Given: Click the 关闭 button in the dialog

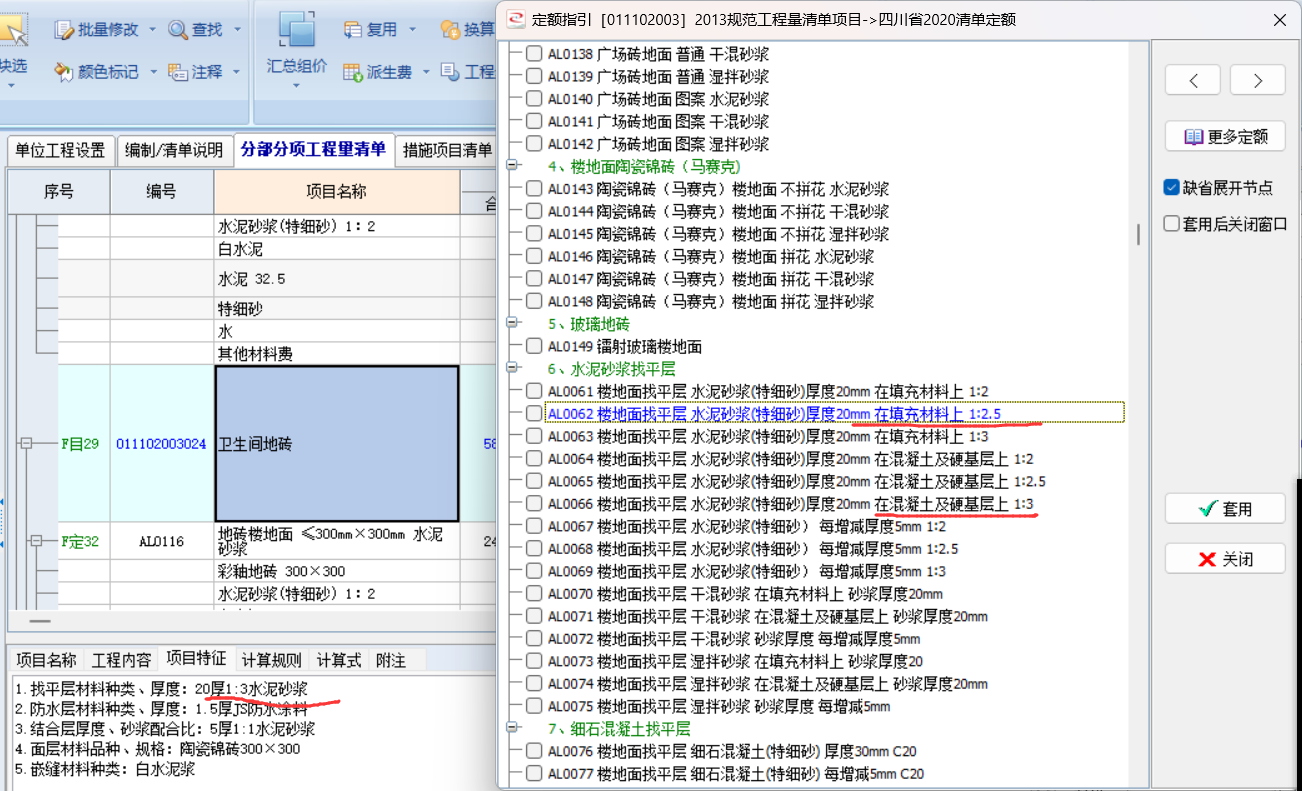Looking at the screenshot, I should 1225,559.
